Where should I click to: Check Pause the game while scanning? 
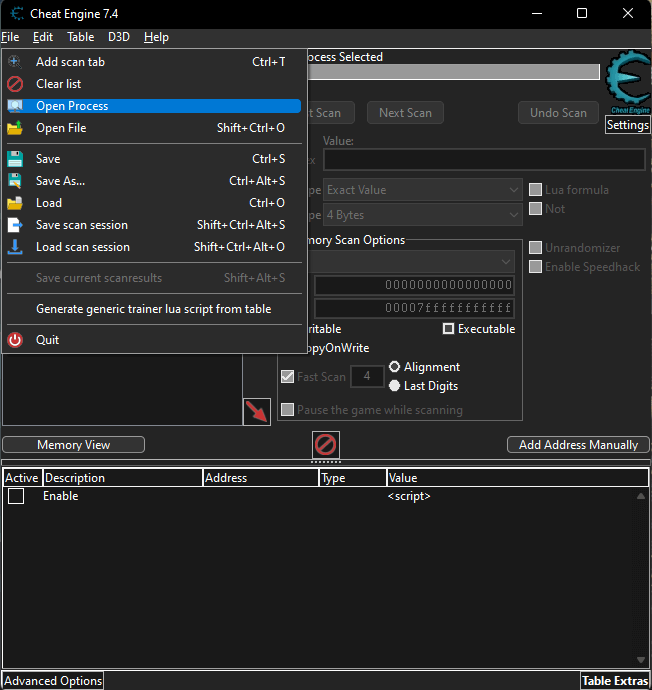pyautogui.click(x=287, y=410)
